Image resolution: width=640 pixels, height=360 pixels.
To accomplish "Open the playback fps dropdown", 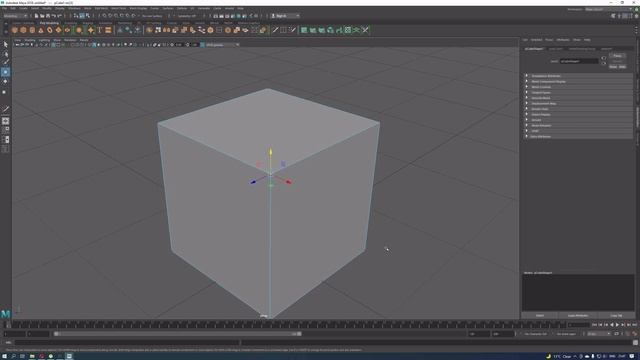I will 599,334.
